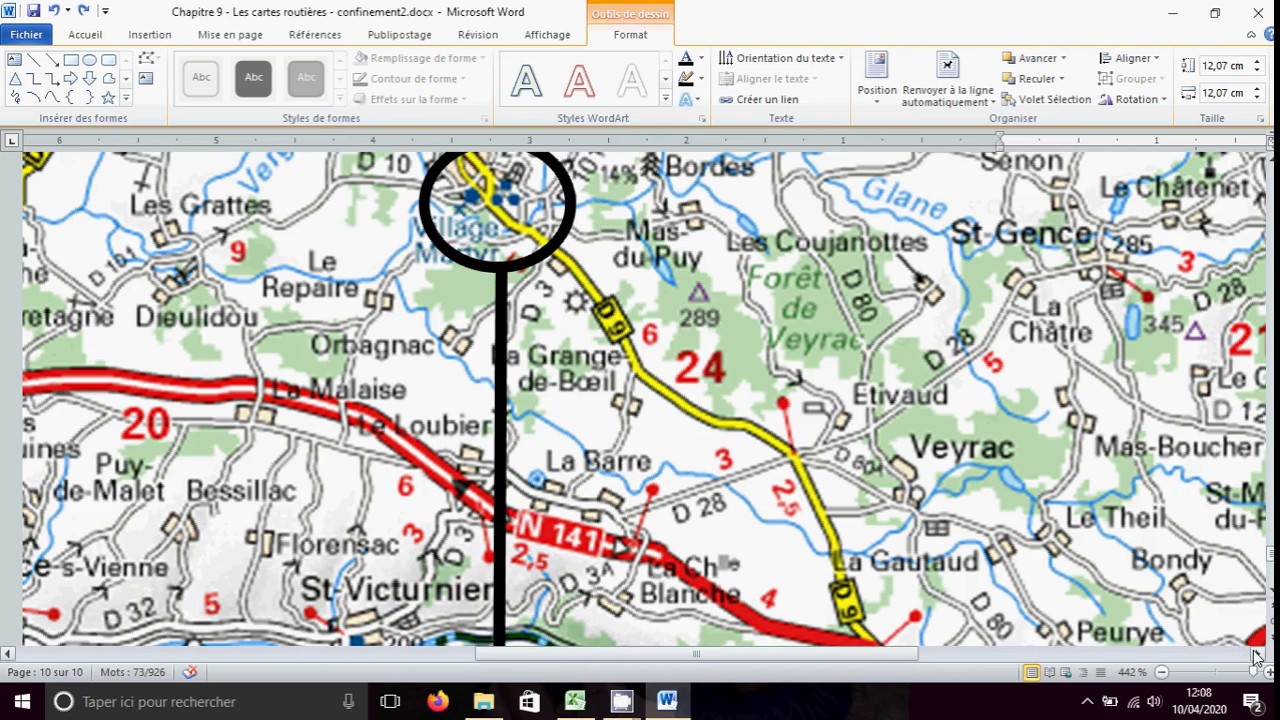Click Créer un lien button
The image size is (1280, 720).
pyautogui.click(x=758, y=99)
